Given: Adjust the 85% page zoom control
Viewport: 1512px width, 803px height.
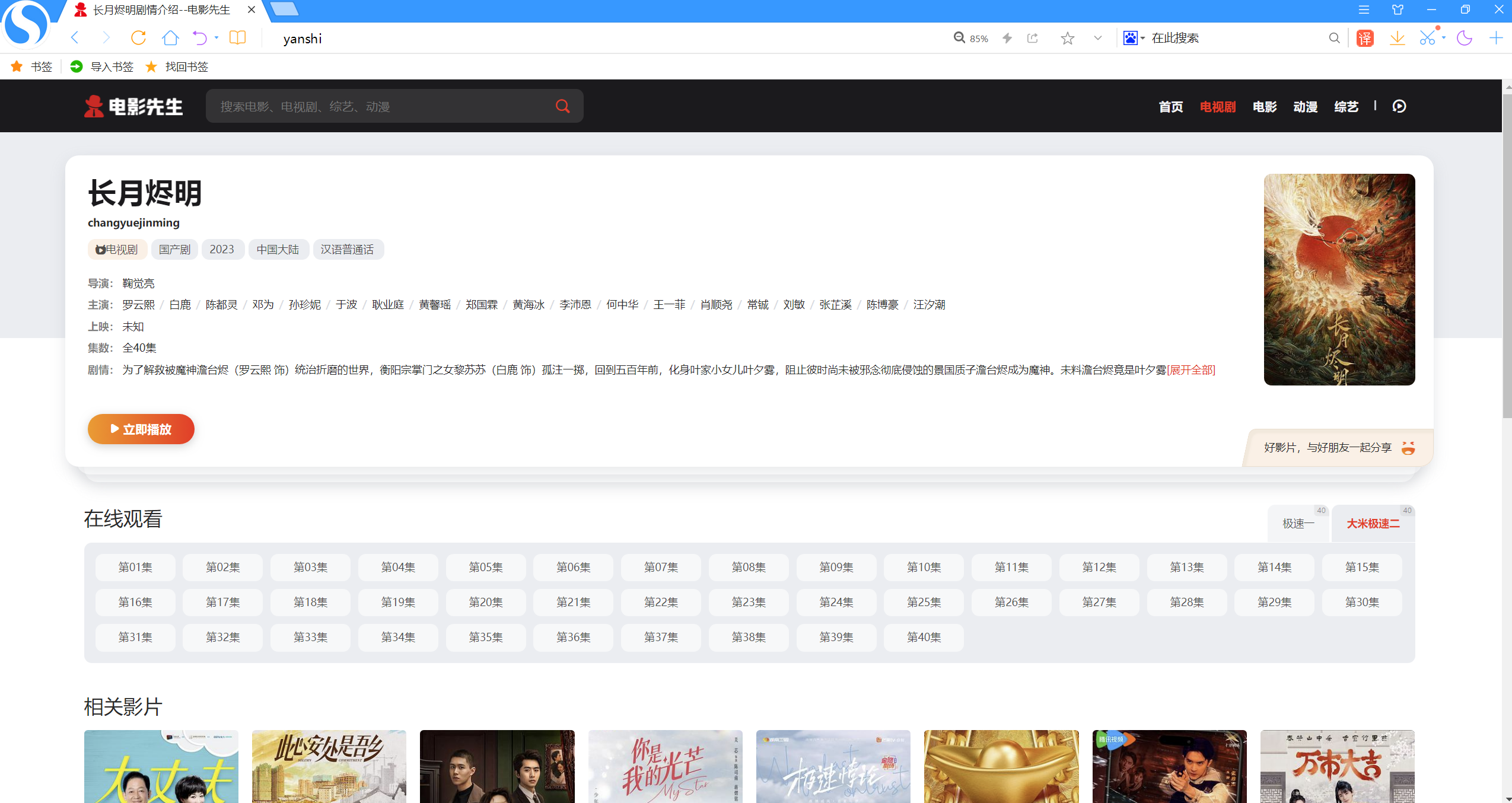Looking at the screenshot, I should [970, 39].
